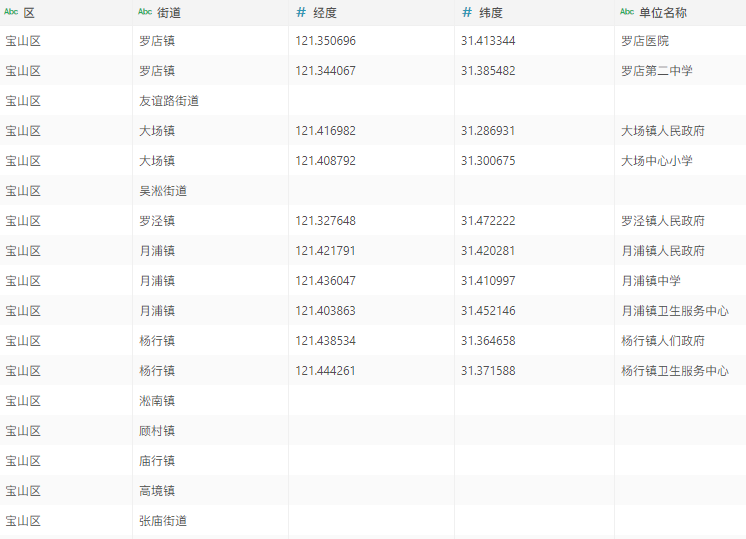Screen dimensions: 746x539
Task: Select the 张庙街道 cell
Action: (x=163, y=521)
